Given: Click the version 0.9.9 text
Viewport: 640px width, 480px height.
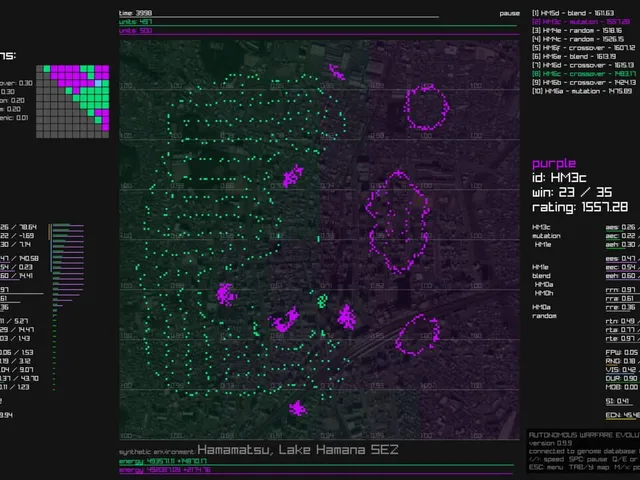Looking at the screenshot, I should point(550,443).
